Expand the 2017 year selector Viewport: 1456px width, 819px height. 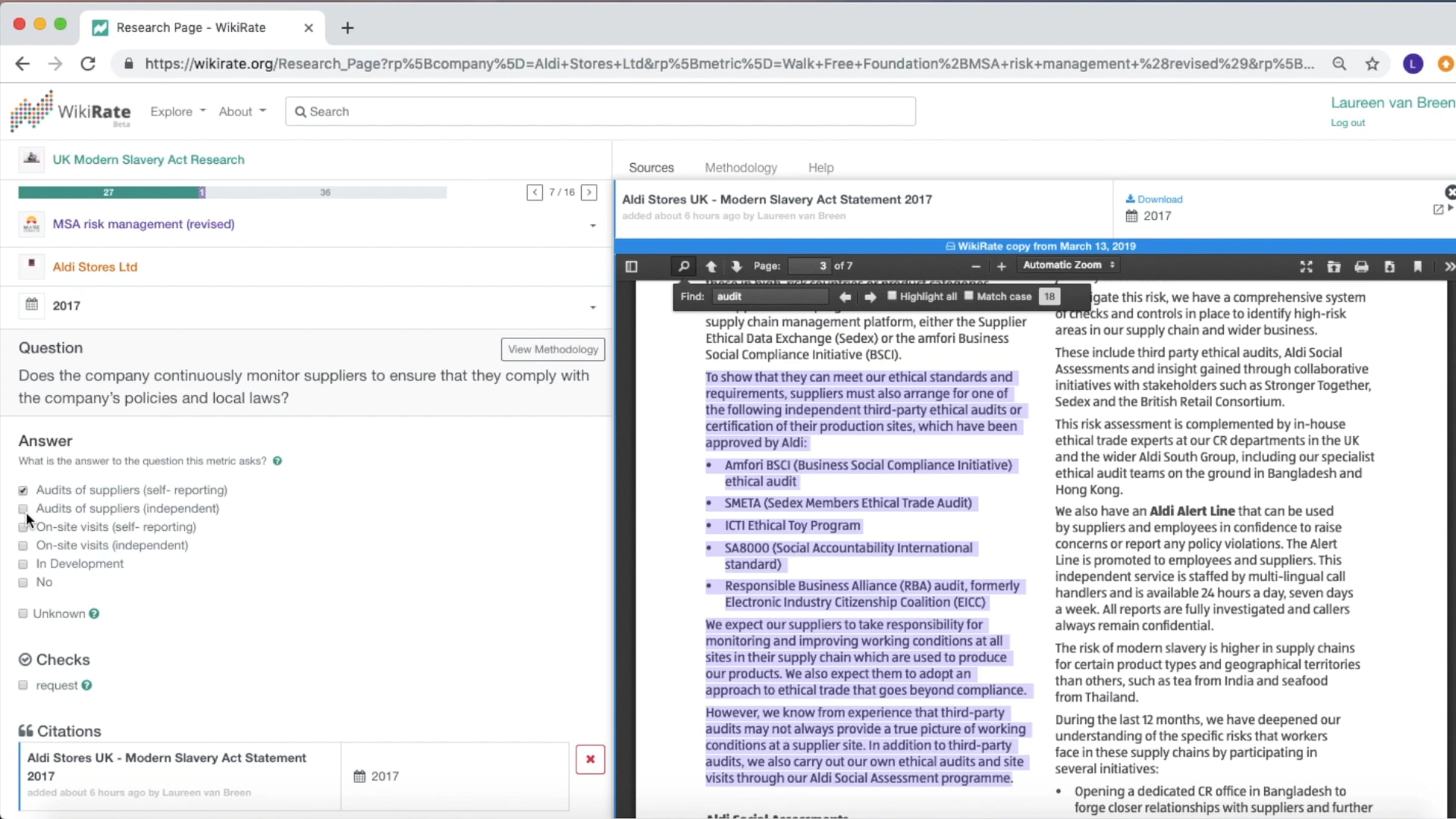[593, 308]
